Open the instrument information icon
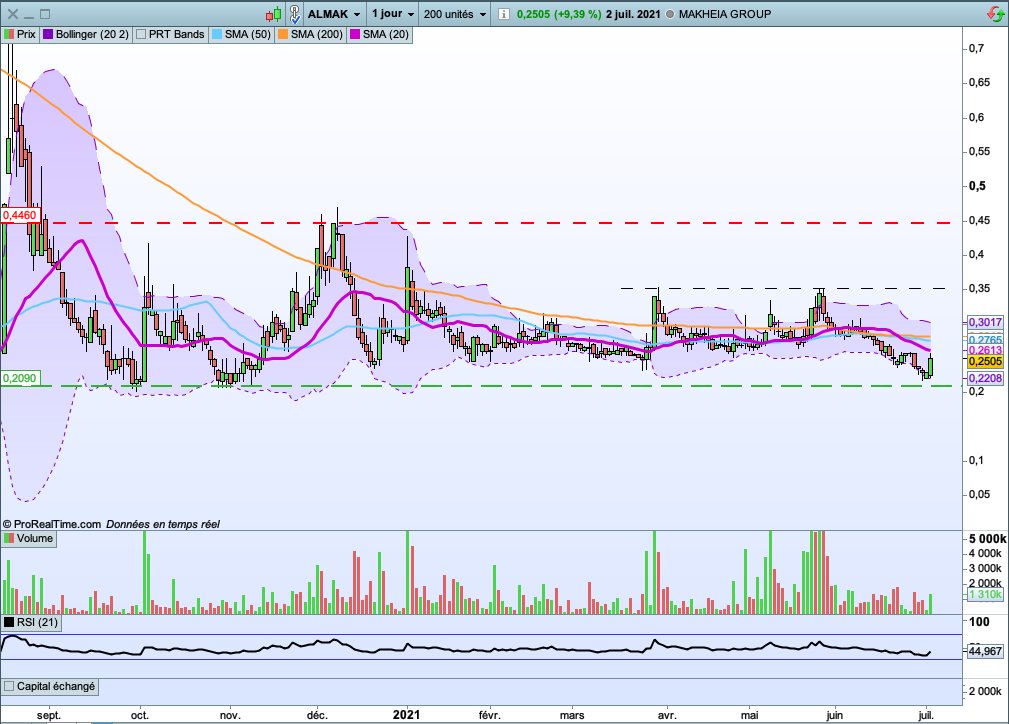The image size is (1009, 724). click(x=504, y=14)
